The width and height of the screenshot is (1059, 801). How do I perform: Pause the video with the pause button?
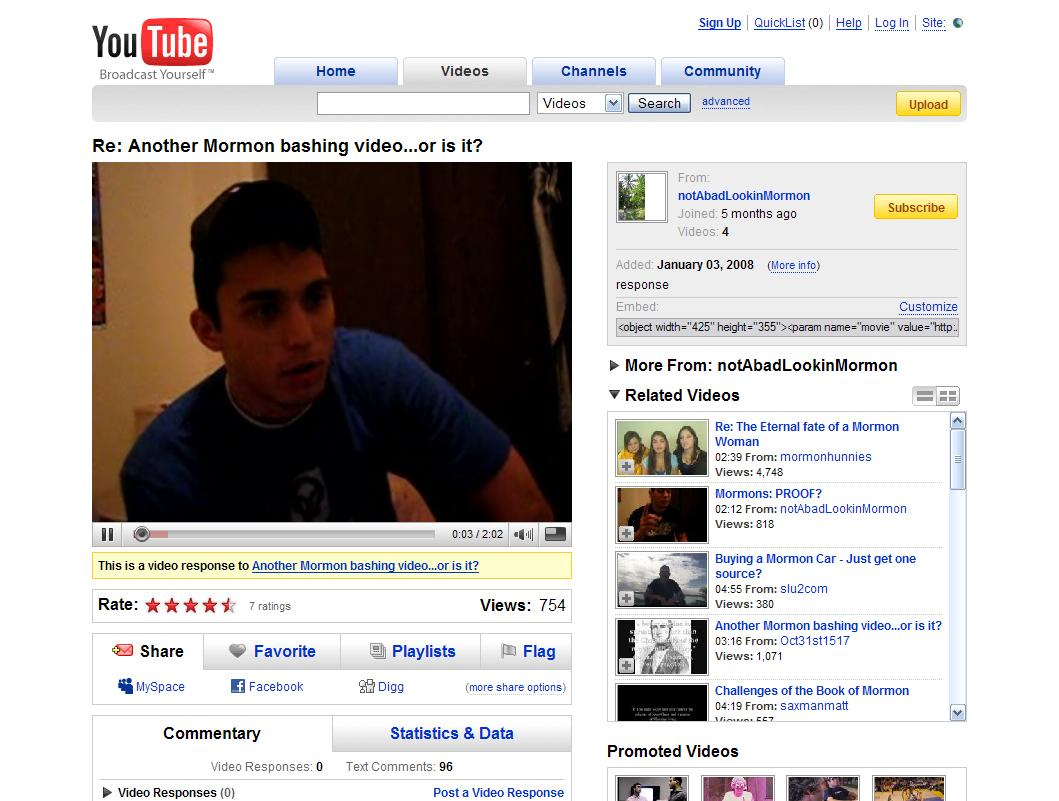(107, 534)
